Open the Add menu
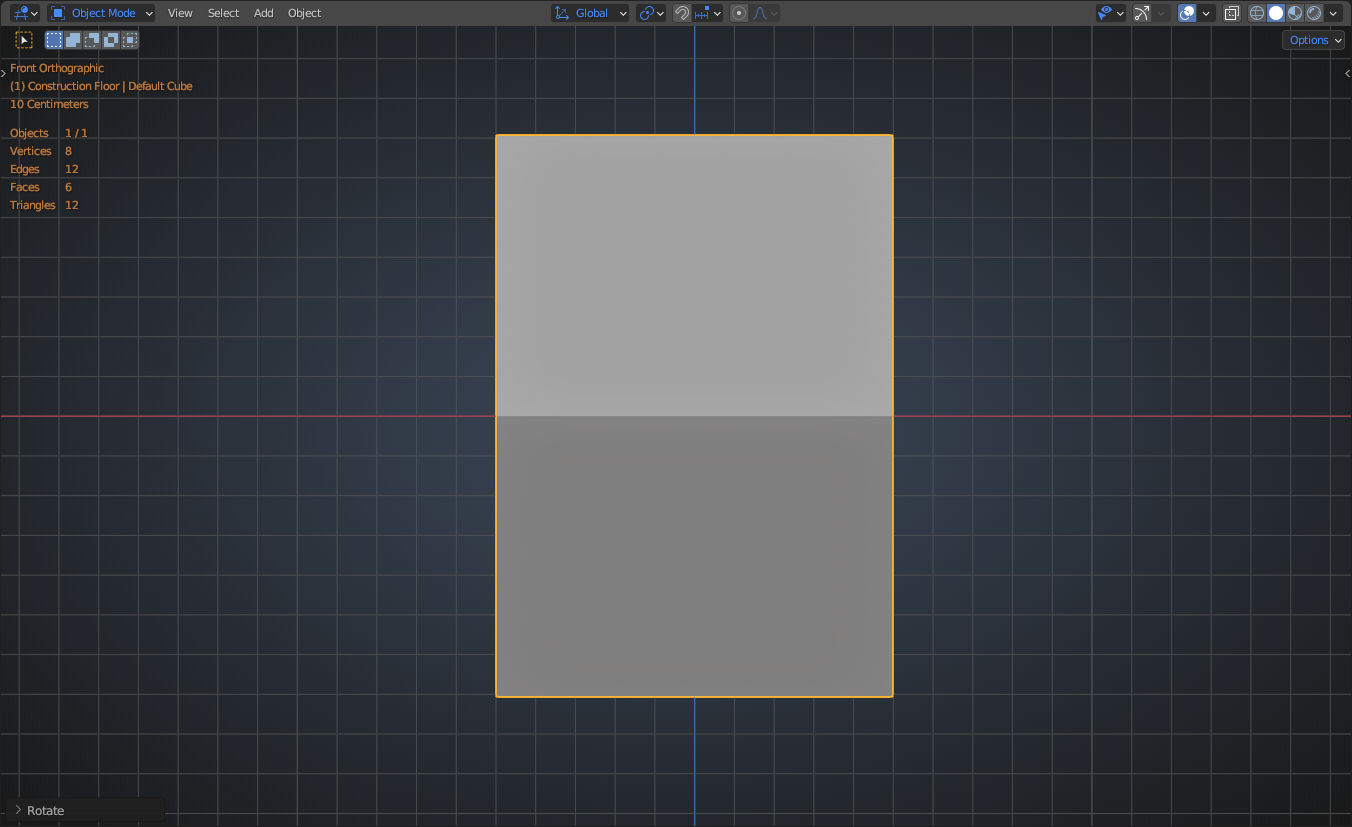This screenshot has width=1352, height=827. [x=263, y=13]
